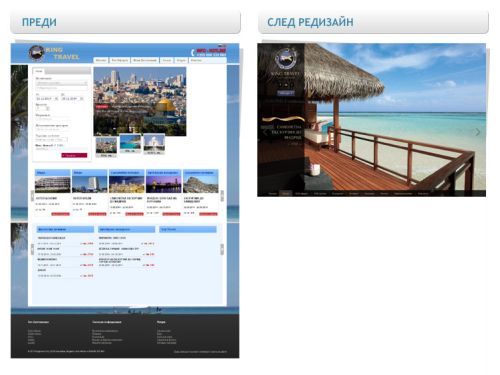
Task: Click the small social icons under the redesigned logo
Action: [286, 85]
